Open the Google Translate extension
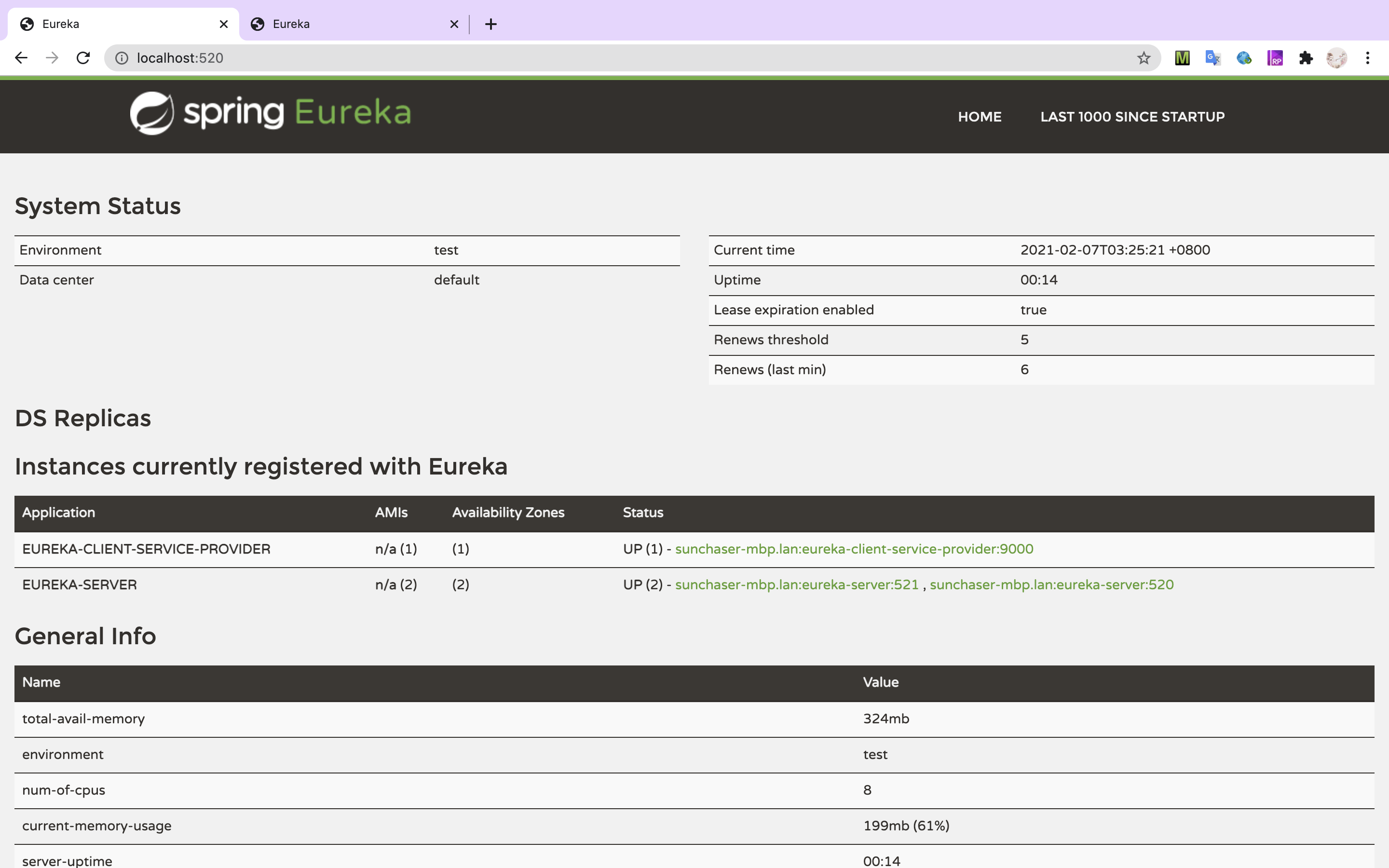 click(x=1213, y=58)
